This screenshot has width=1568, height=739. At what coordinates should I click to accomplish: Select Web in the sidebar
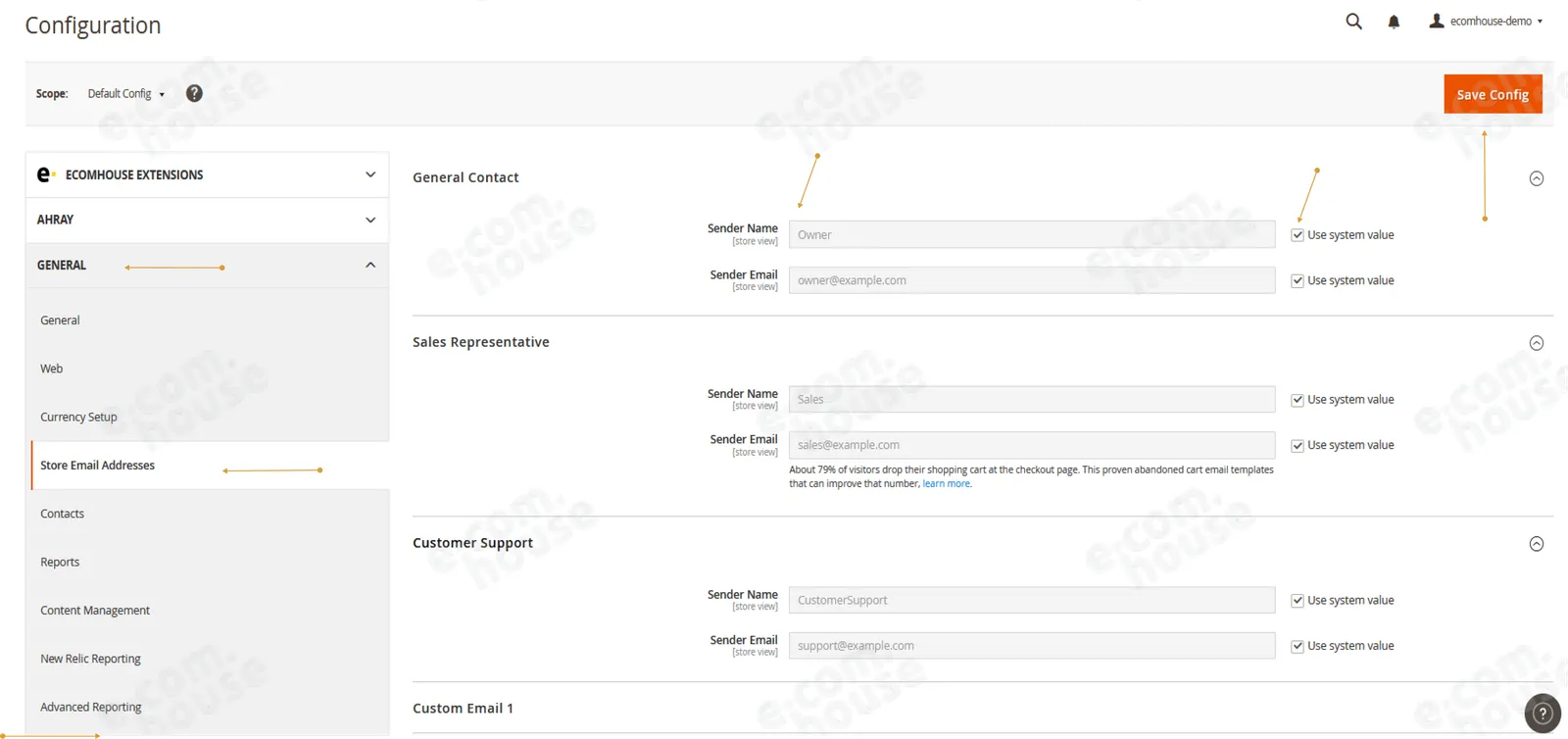[51, 369]
